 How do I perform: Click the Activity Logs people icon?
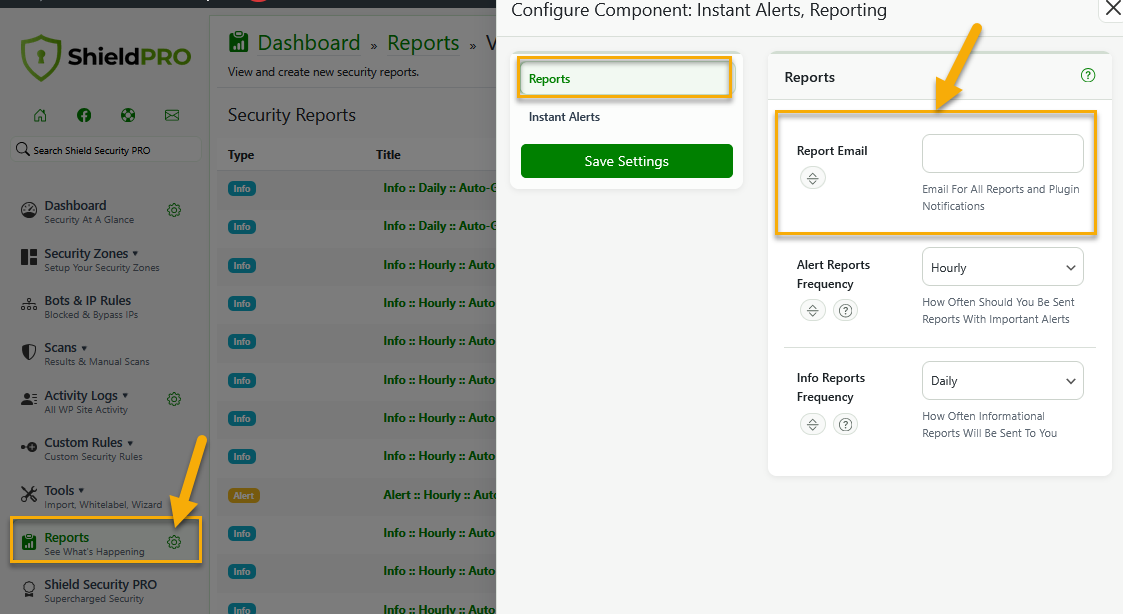29,399
